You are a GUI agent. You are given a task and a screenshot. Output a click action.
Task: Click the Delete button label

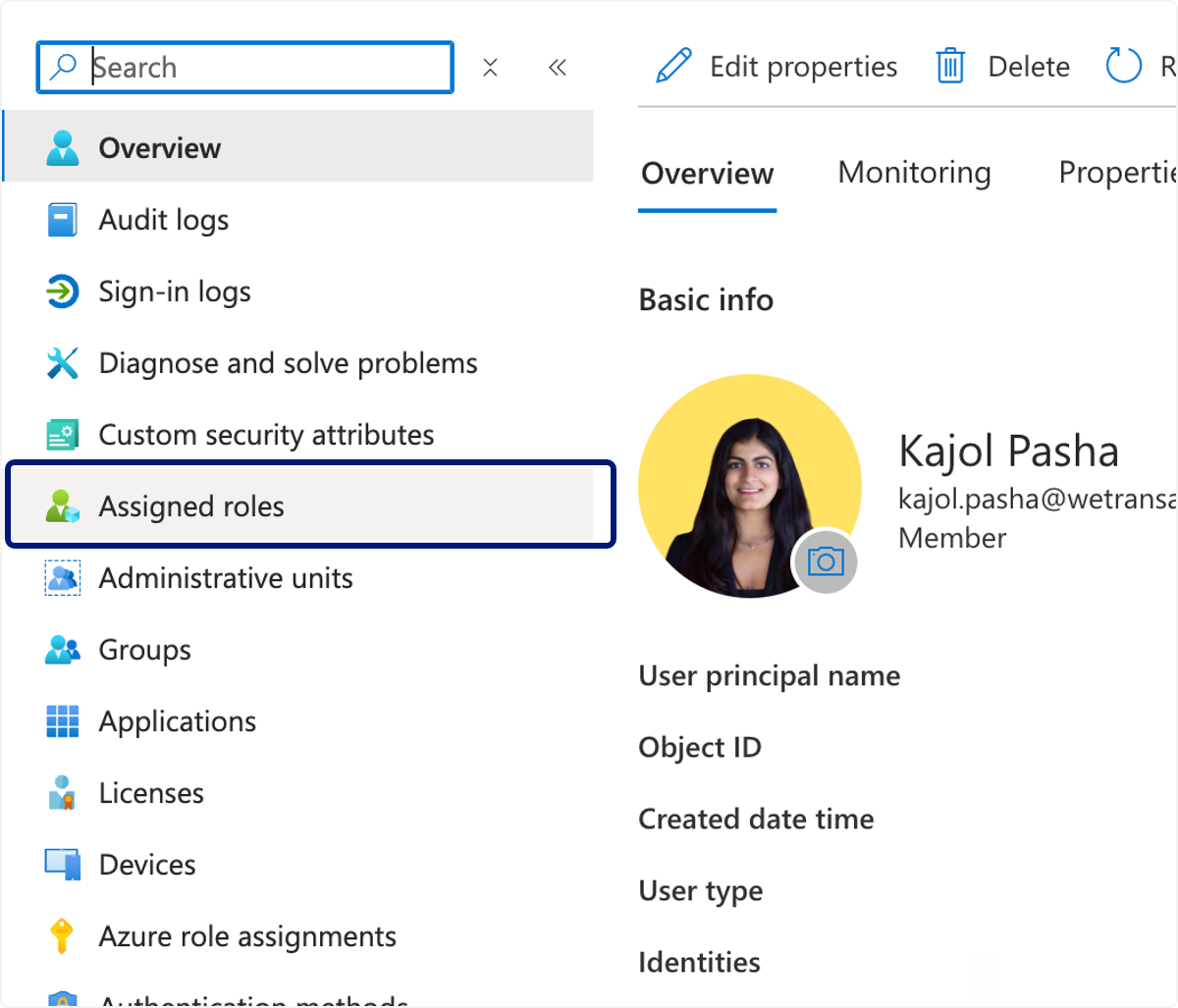pos(1029,67)
